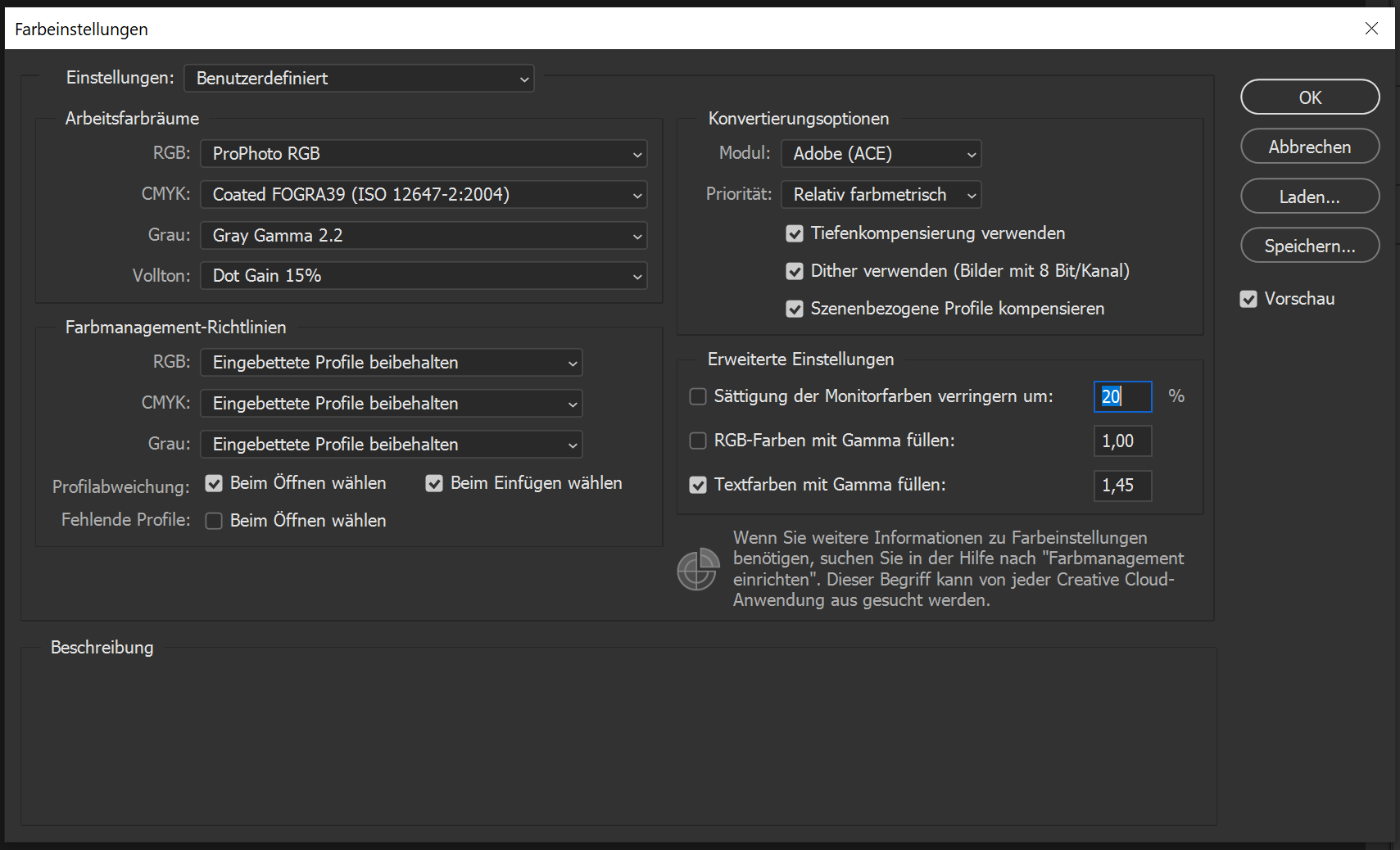Enable Sättigung der Monitorfarben verringern checkbox
The height and width of the screenshot is (850, 1400).
click(698, 396)
